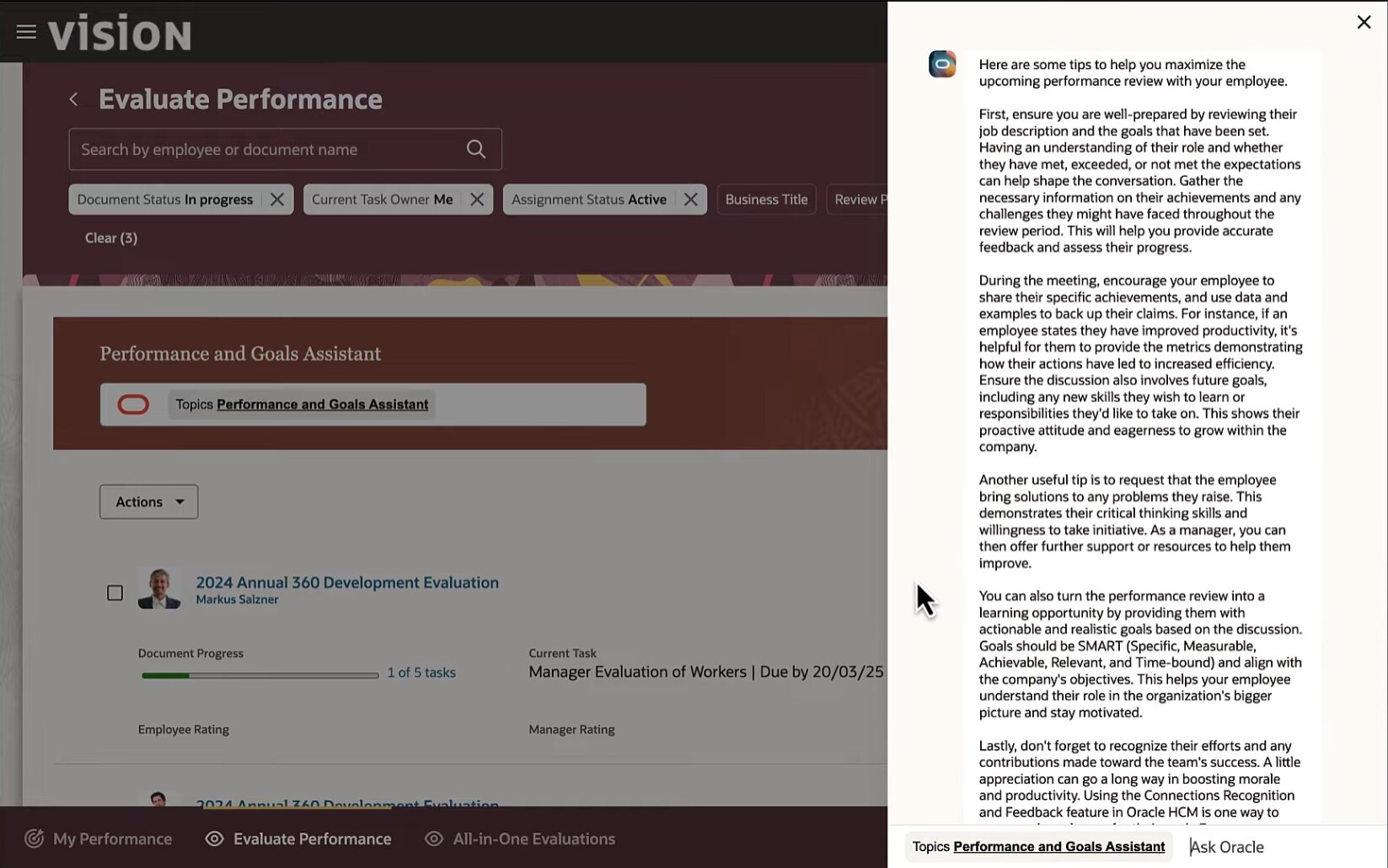Screen dimensions: 1388x868
Task: Click the Ask Oracle input field
Action: 1281,847
